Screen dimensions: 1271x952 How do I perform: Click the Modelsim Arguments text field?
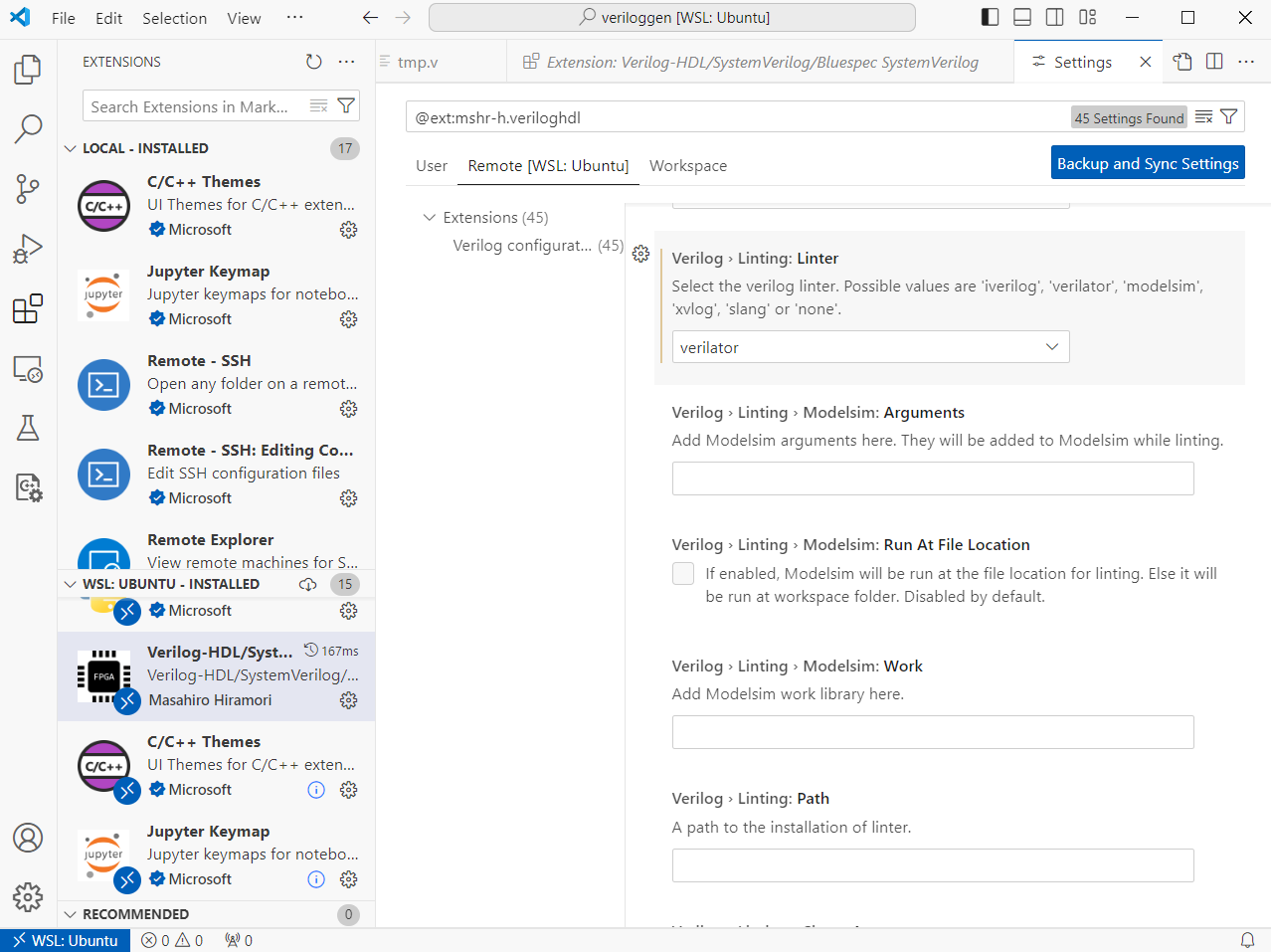933,478
